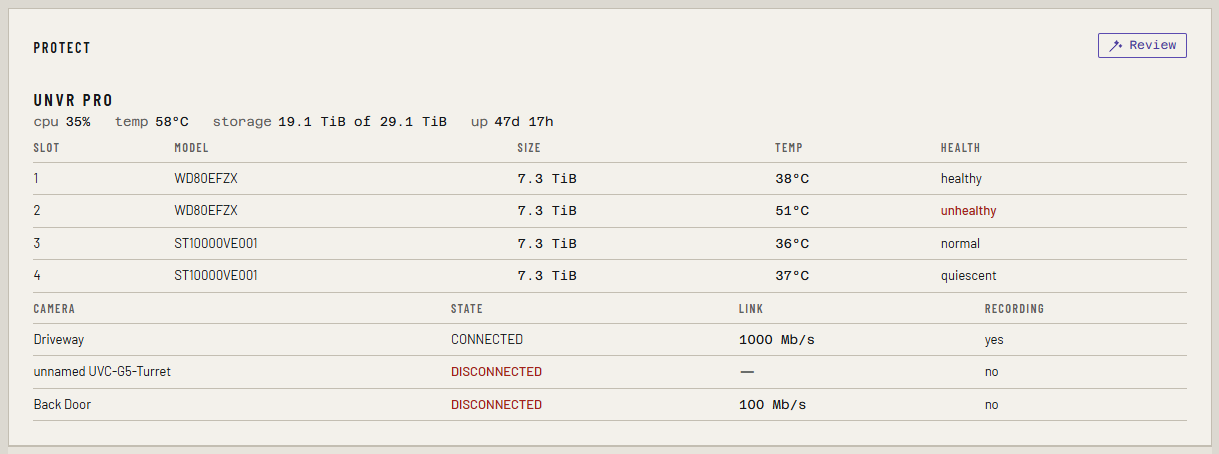The width and height of the screenshot is (1219, 454).
Task: Click the normal health status
Action: 960,244
